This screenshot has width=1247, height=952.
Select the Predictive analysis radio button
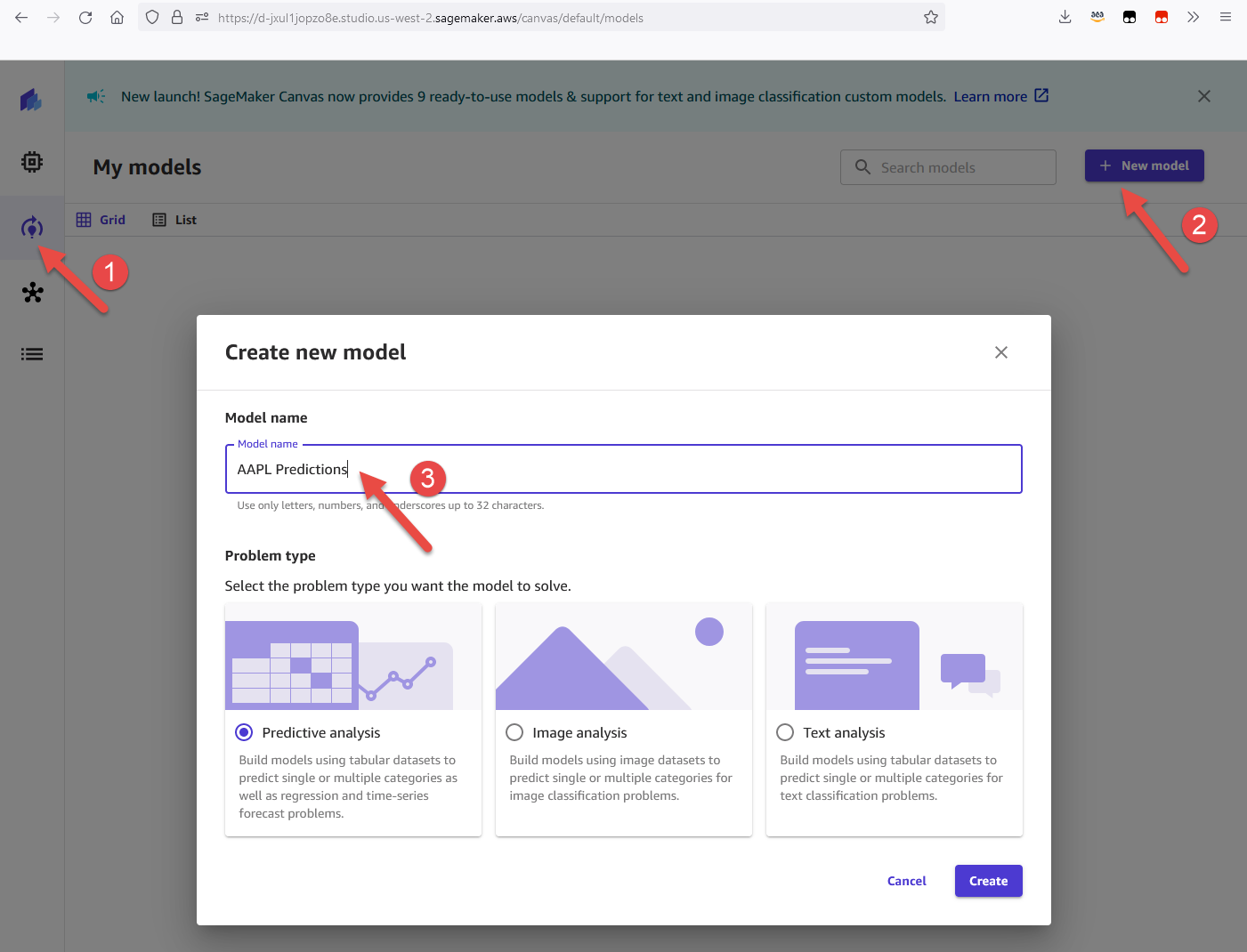tap(244, 732)
